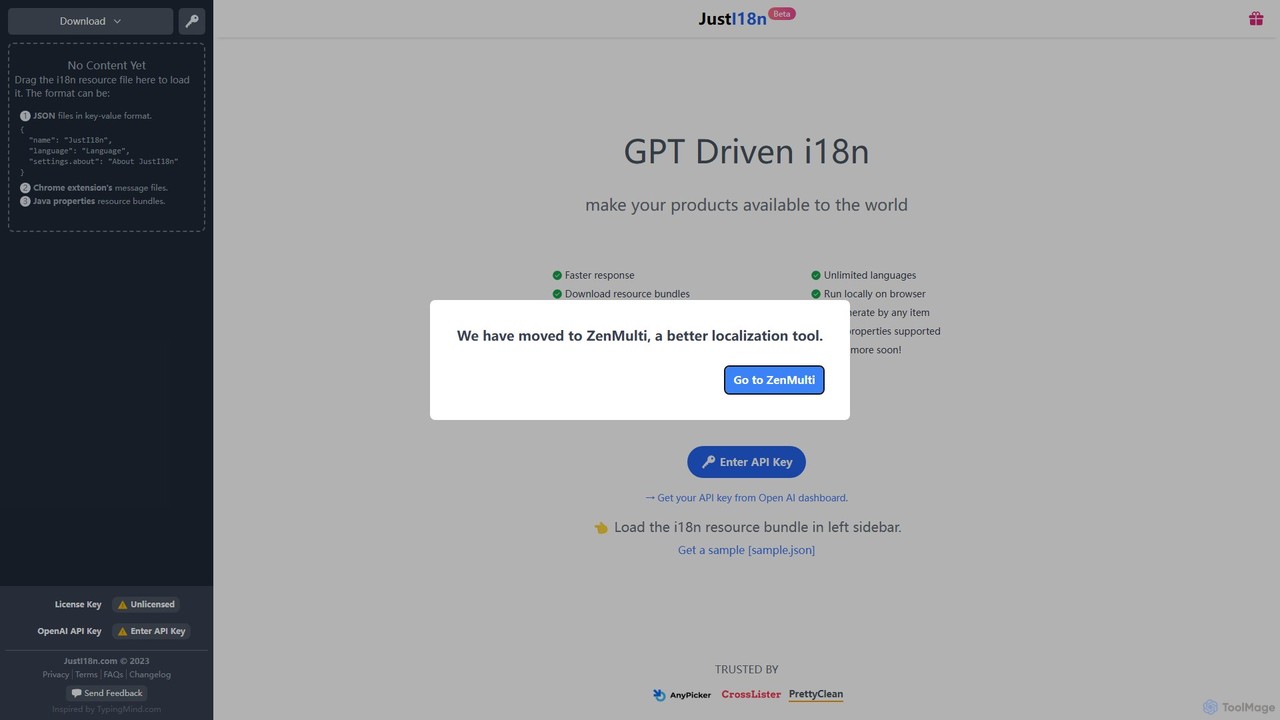
Task: Click the We have moved to ZenMulti message
Action: (640, 336)
